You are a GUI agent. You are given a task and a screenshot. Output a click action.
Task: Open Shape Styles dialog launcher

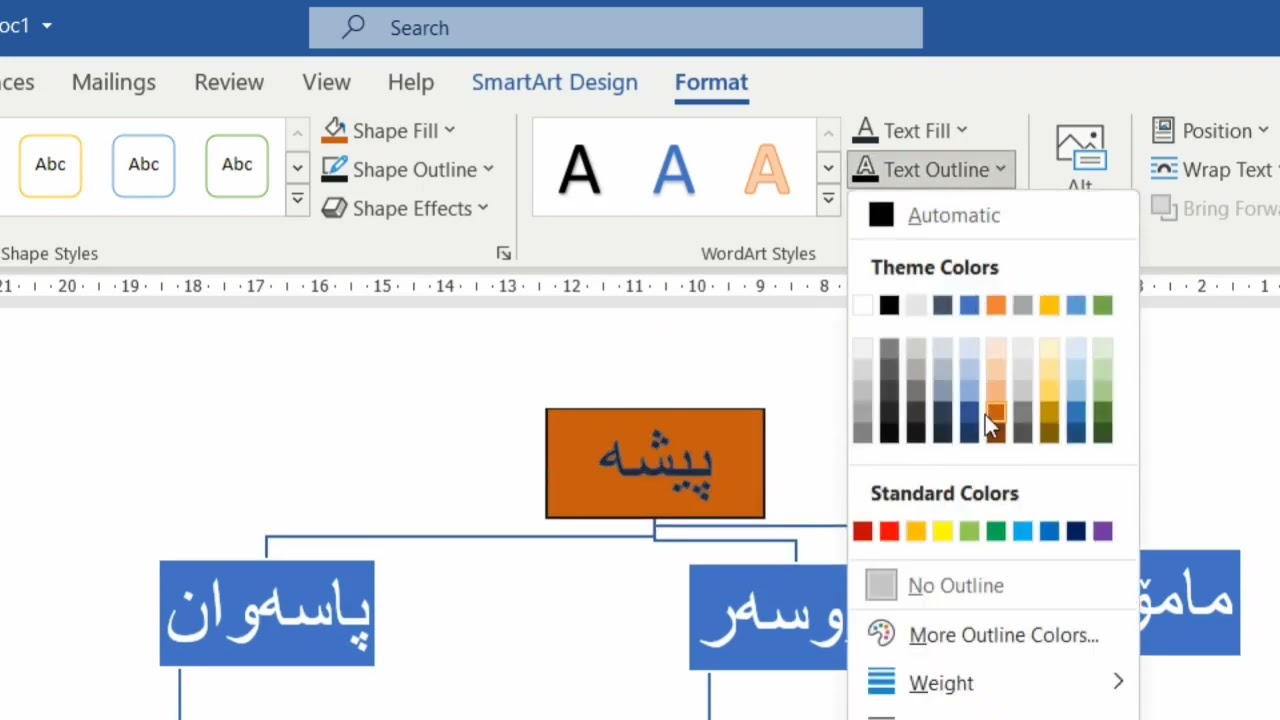pos(504,254)
